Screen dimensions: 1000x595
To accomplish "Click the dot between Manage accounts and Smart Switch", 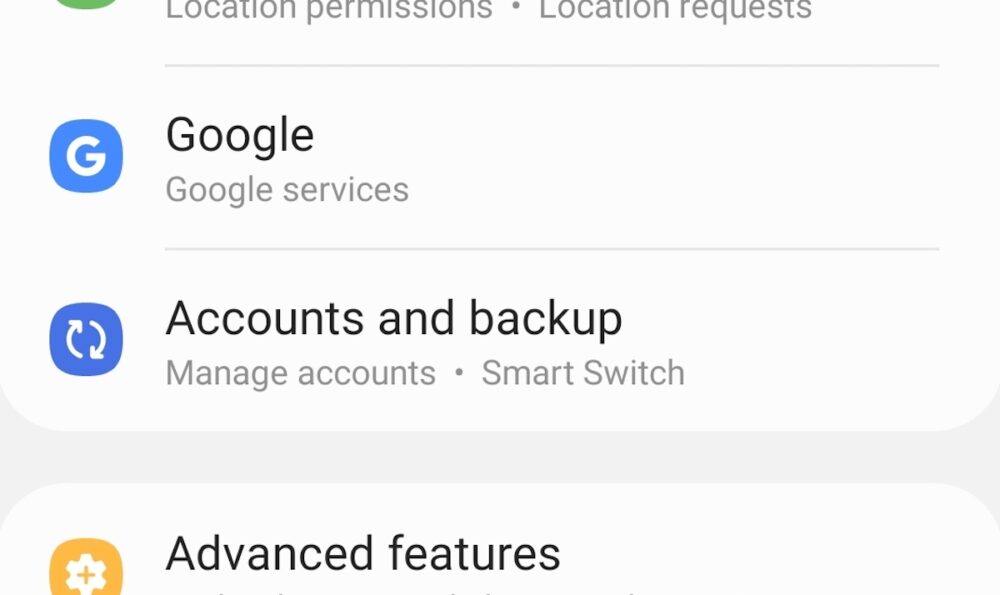I will [459, 373].
